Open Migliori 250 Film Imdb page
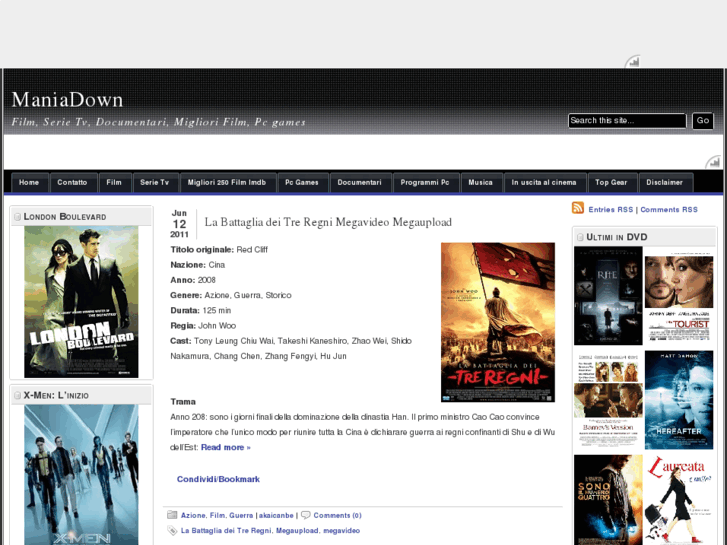 227,182
